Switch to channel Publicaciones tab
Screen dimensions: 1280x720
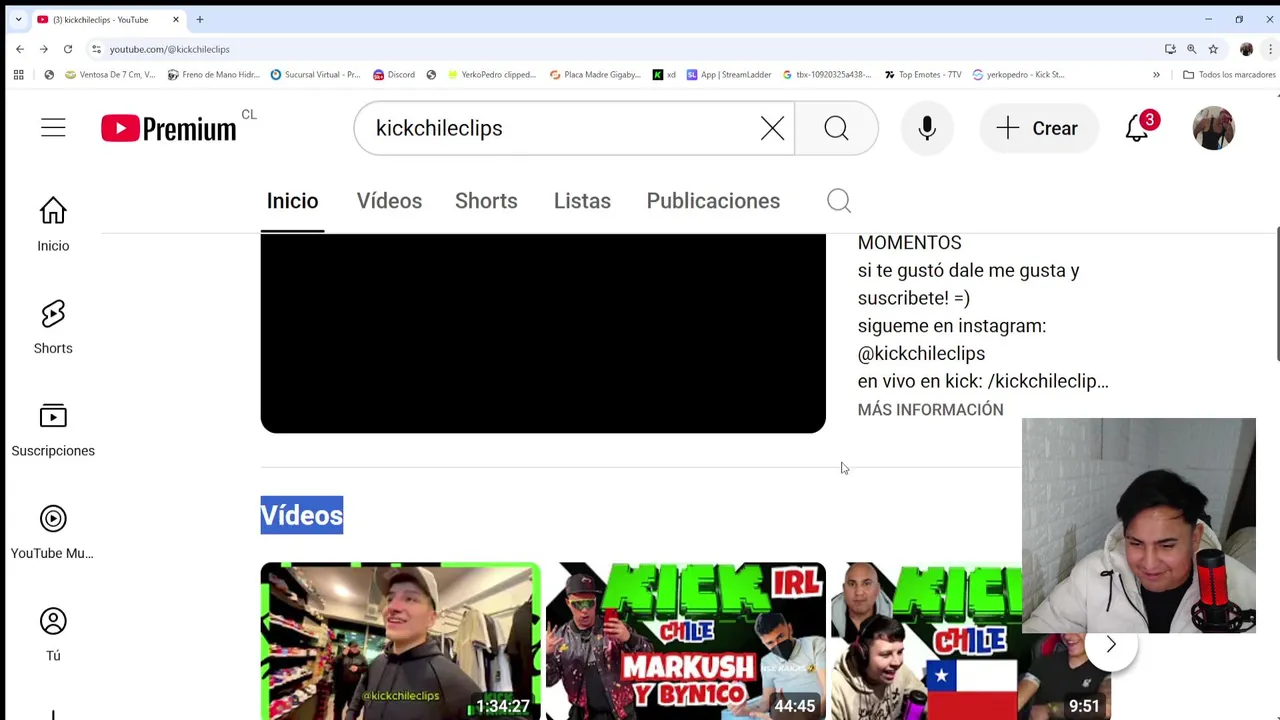(x=713, y=201)
